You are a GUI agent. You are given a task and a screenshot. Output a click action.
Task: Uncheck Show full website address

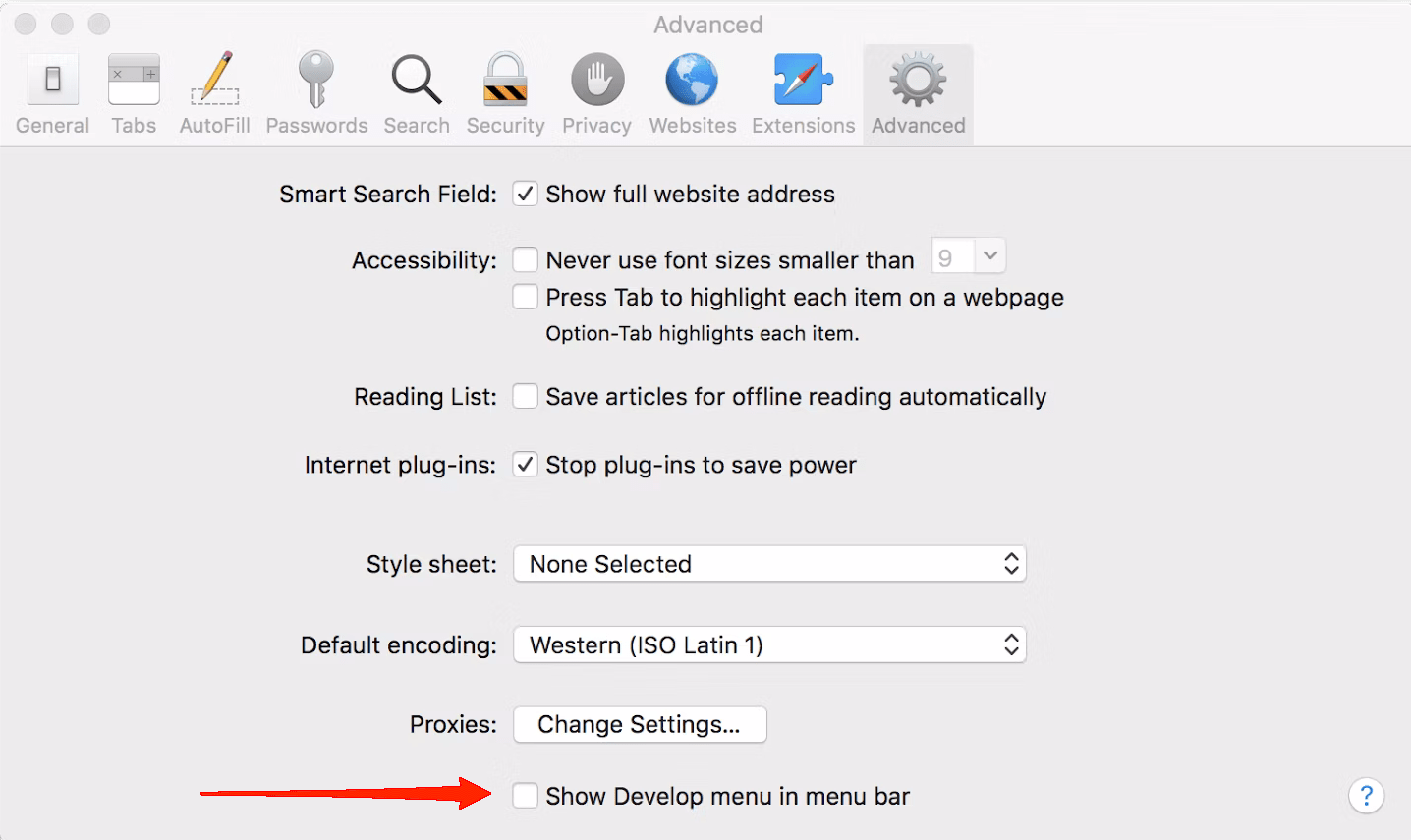(526, 194)
